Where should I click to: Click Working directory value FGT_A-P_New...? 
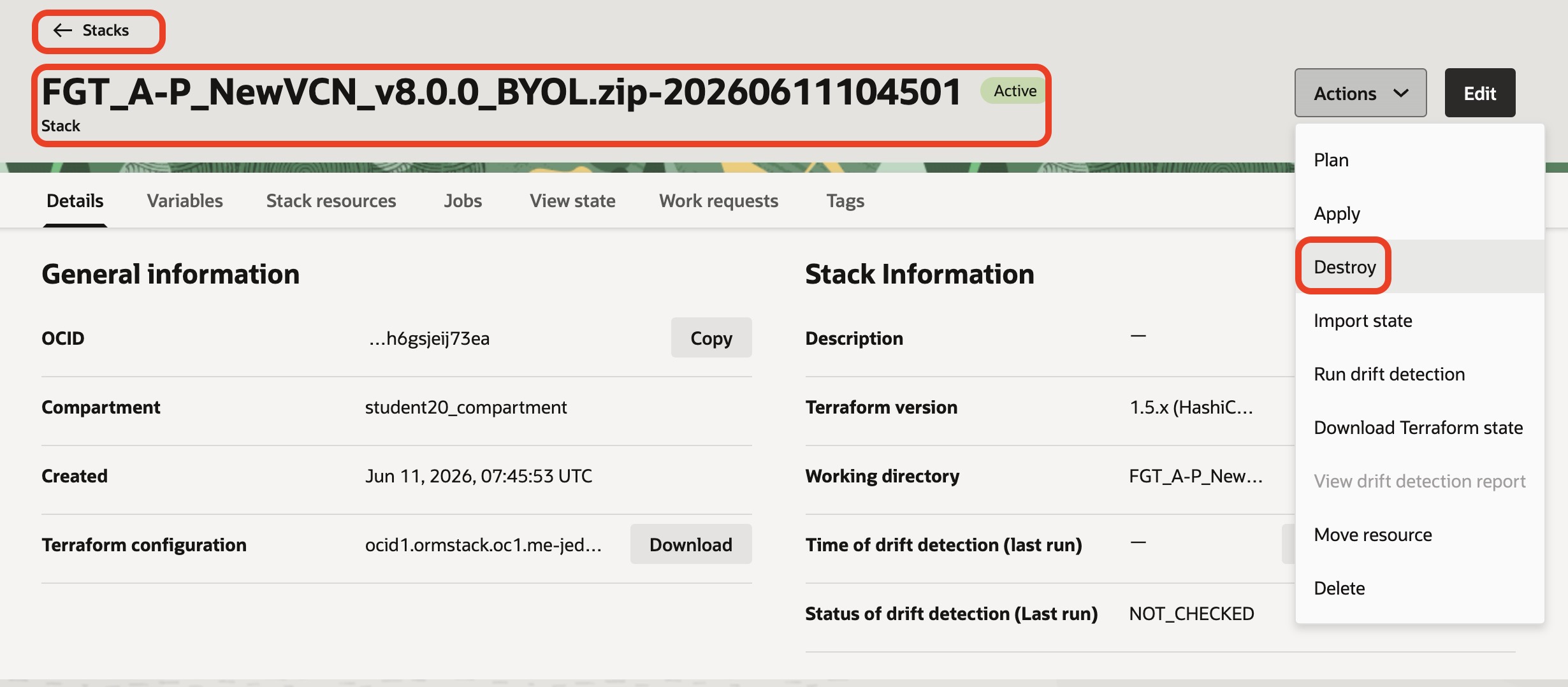click(x=1196, y=476)
